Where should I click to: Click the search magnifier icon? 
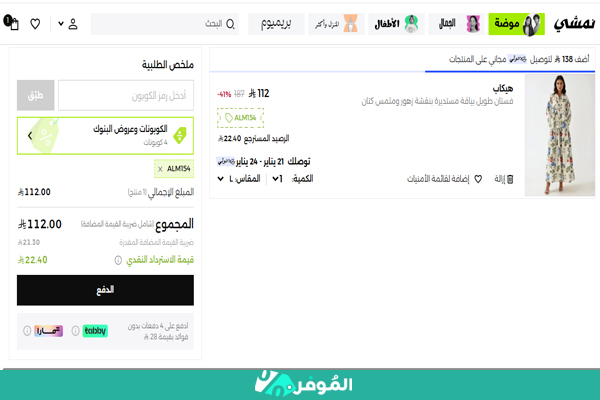coord(230,24)
